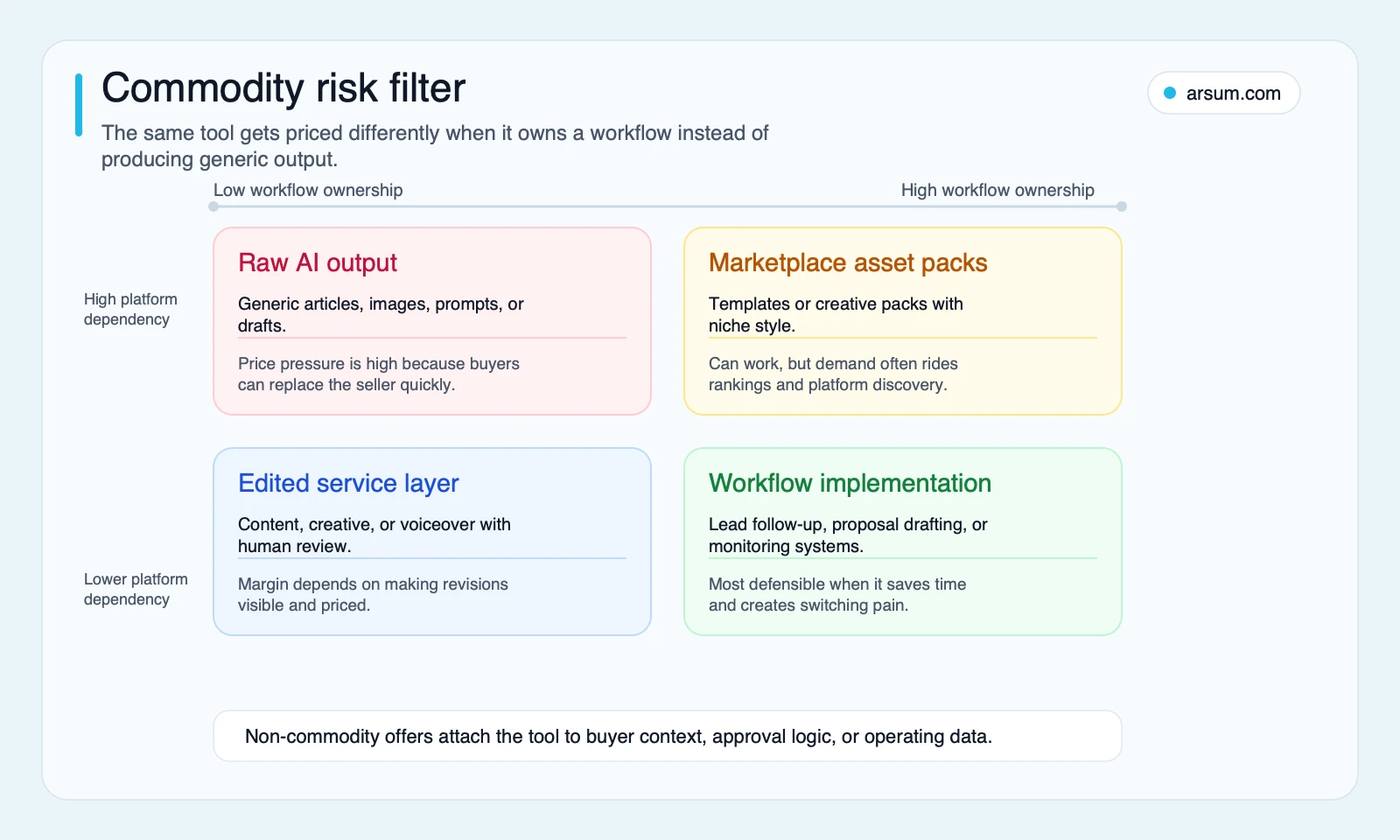1400x840 pixels.
Task: Click the High platform dependency label
Action: point(130,309)
